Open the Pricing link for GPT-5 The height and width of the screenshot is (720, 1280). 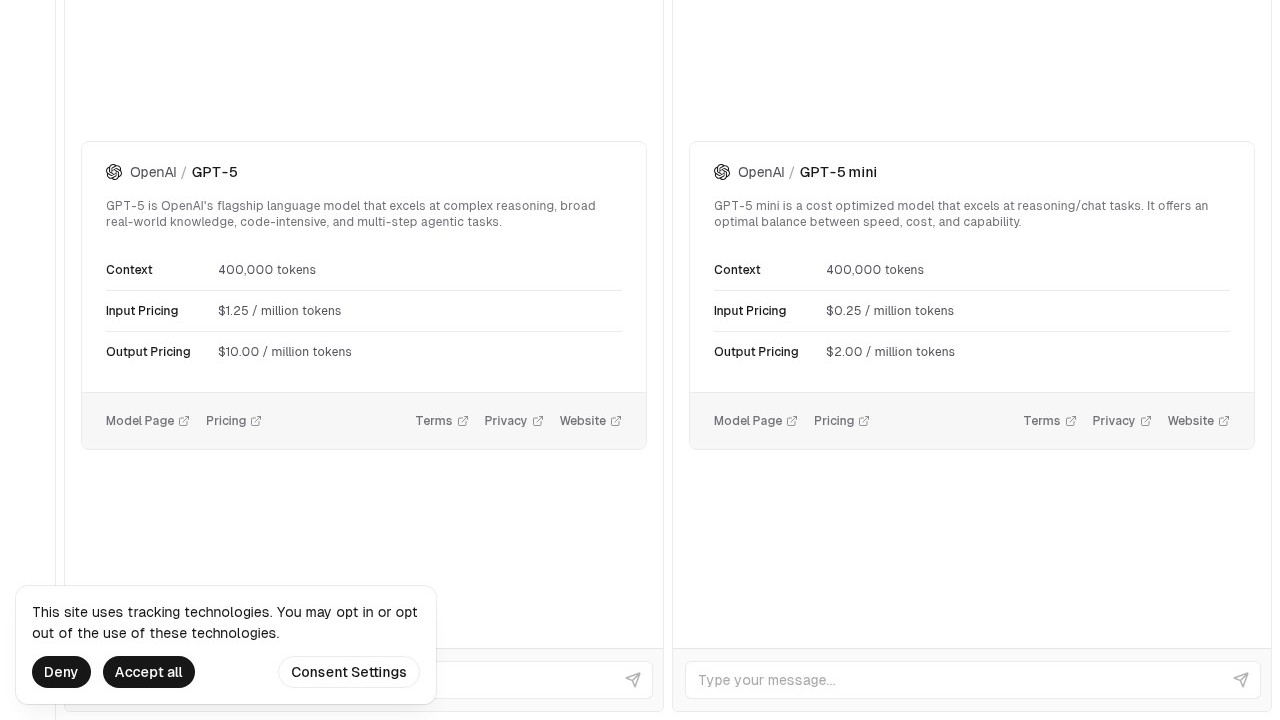233,421
